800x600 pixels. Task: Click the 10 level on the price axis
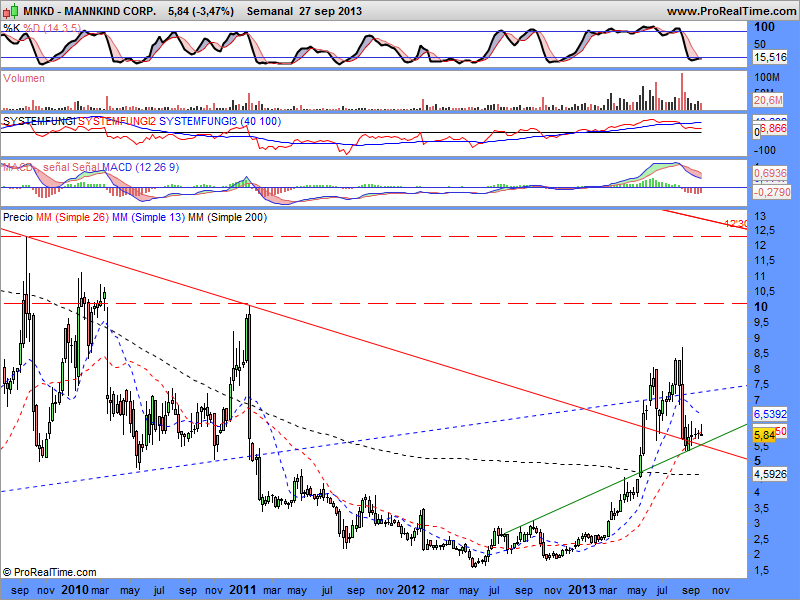761,307
